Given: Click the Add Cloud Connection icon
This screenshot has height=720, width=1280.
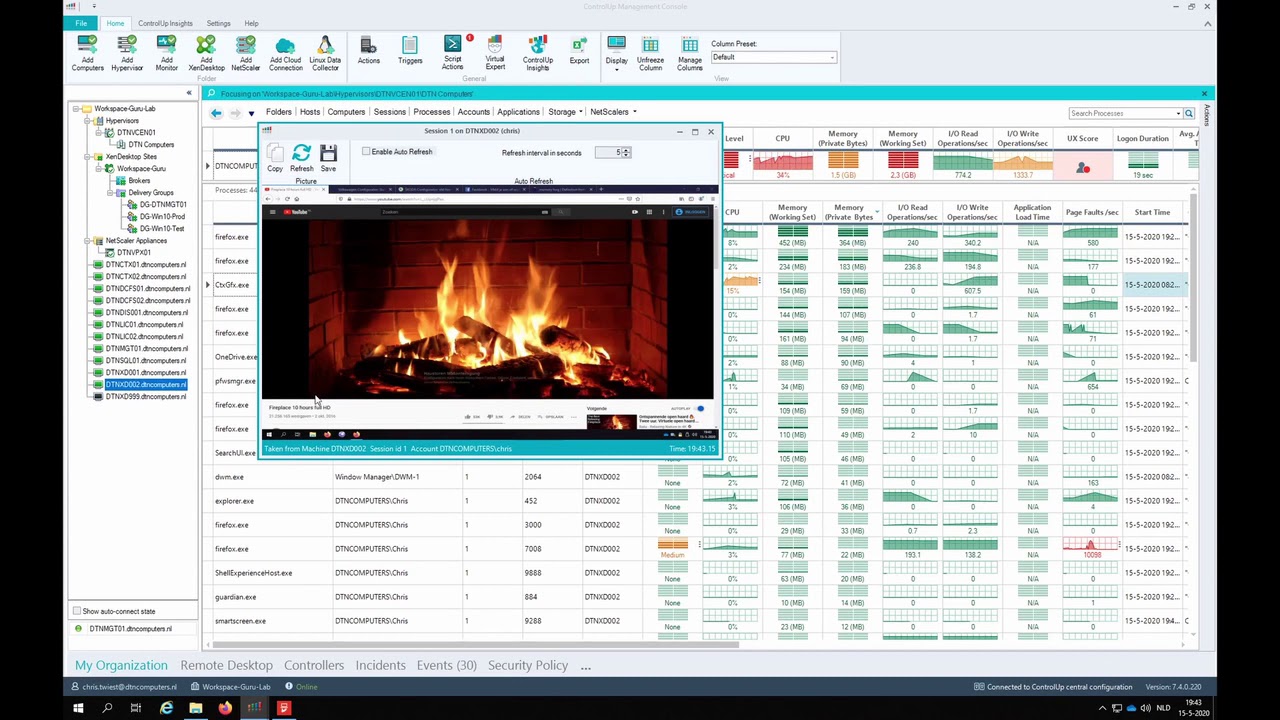Looking at the screenshot, I should click(x=285, y=53).
